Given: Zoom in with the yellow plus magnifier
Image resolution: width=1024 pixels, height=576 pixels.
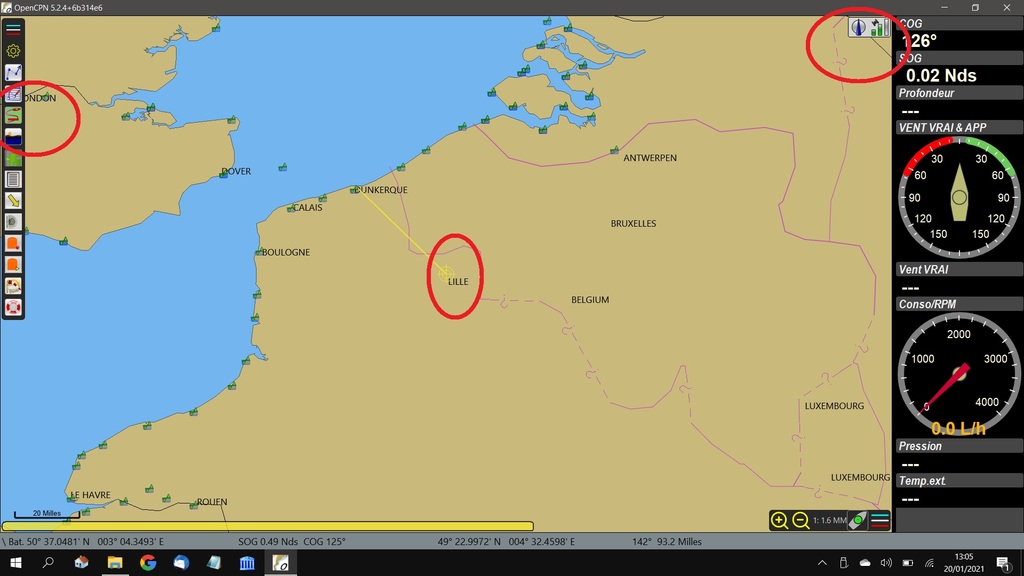Looking at the screenshot, I should click(x=779, y=520).
